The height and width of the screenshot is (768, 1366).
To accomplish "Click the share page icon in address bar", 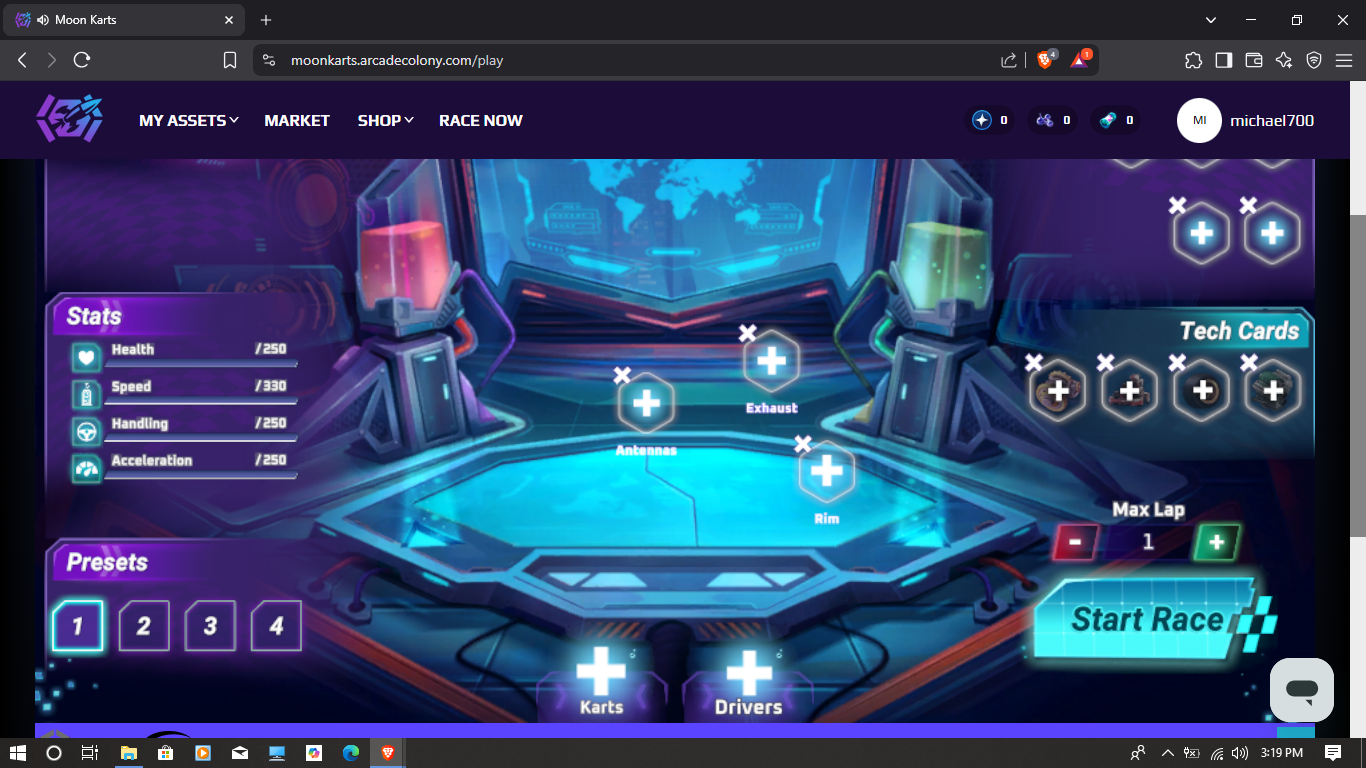I will point(1009,60).
